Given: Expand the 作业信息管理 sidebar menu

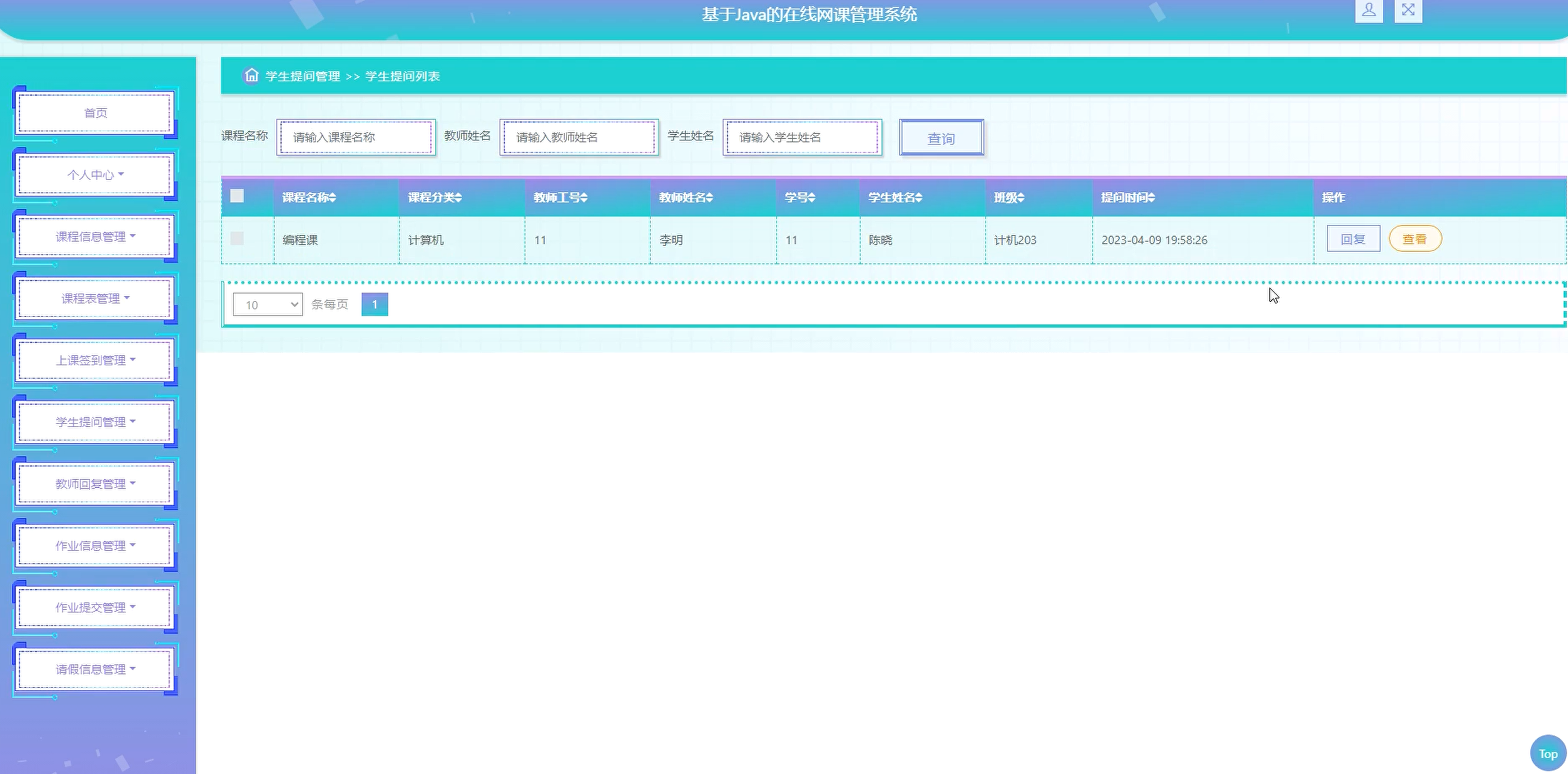Looking at the screenshot, I should pyautogui.click(x=96, y=546).
